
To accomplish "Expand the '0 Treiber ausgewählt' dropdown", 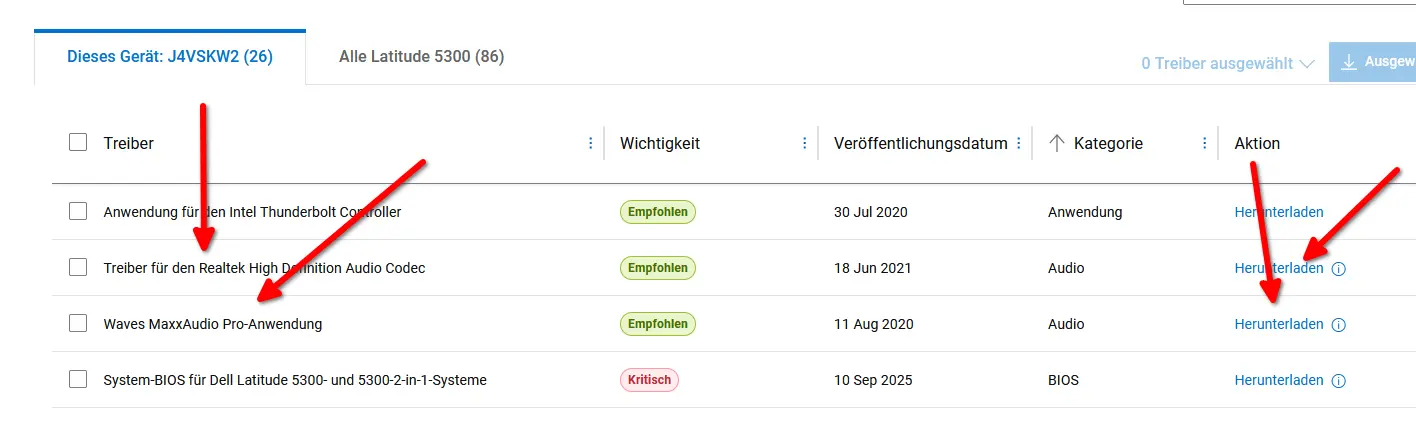I will pyautogui.click(x=1228, y=63).
